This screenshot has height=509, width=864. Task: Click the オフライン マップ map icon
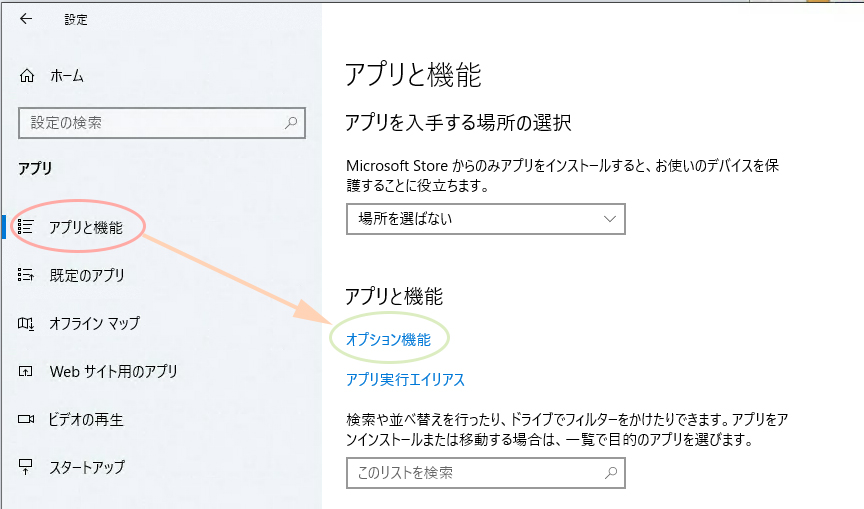(25, 323)
